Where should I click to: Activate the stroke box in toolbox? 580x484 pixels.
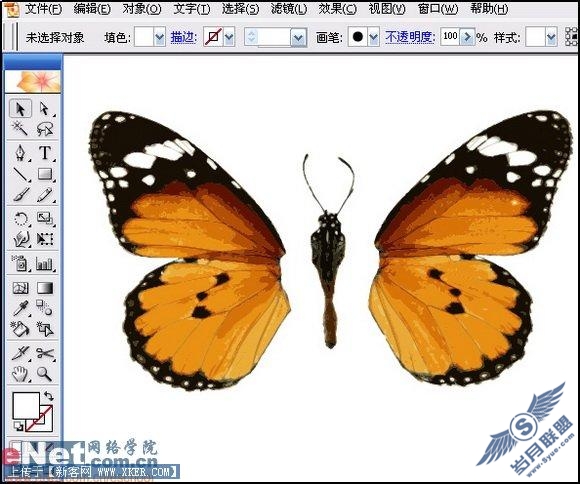click(x=40, y=419)
